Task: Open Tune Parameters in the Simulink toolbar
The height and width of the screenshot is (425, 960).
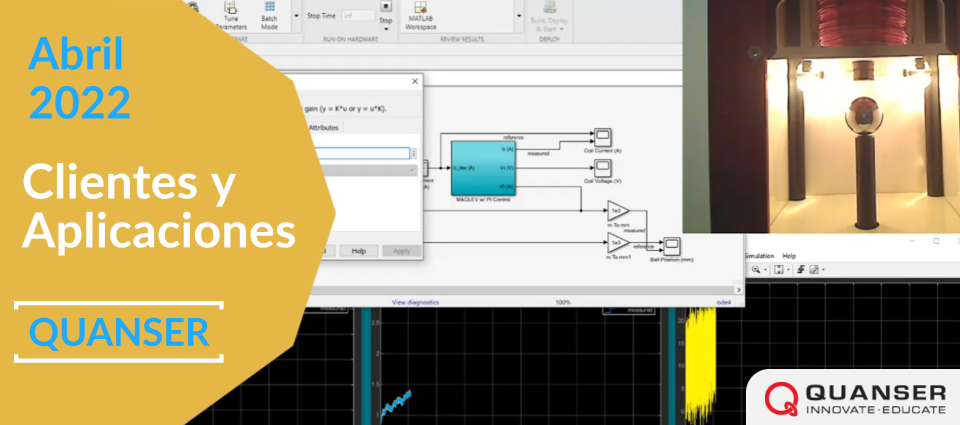Action: 231,17
